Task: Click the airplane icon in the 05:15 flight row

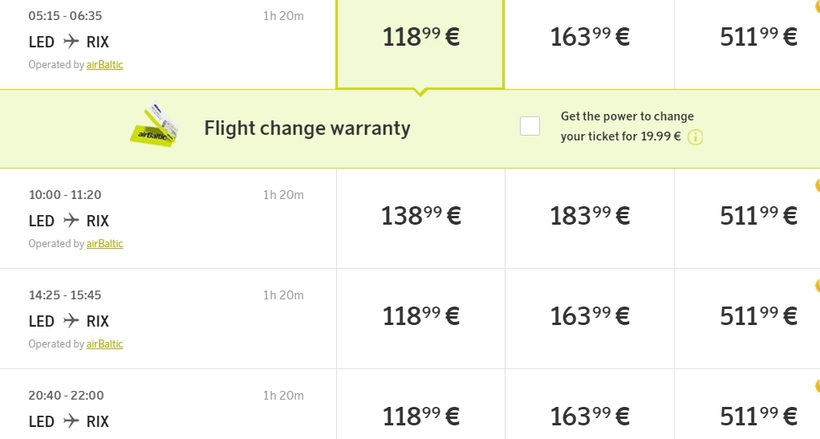Action: coord(71,41)
